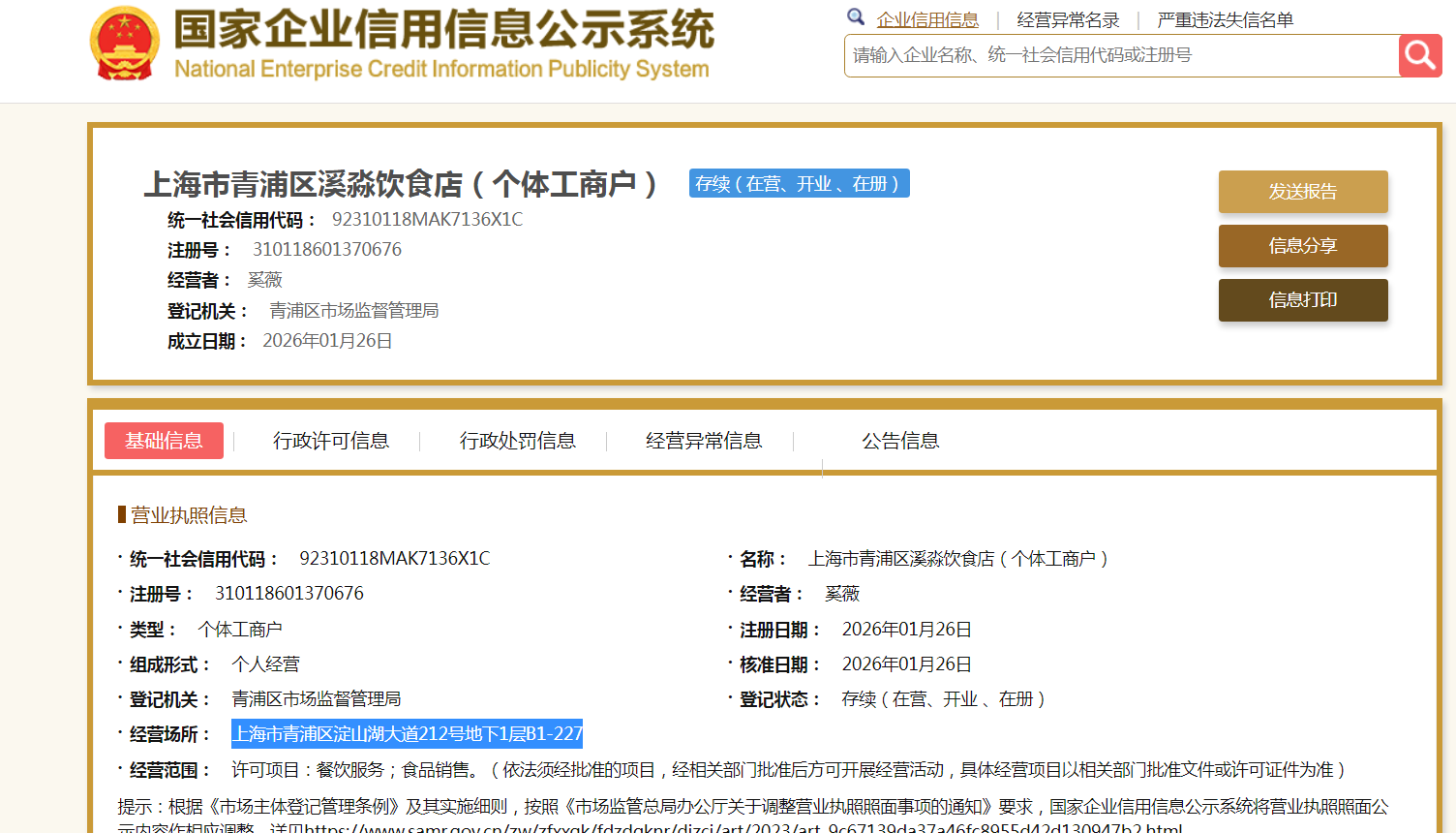Select 经营异常名录 search category
This screenshot has width=1456, height=833.
coord(1068,20)
